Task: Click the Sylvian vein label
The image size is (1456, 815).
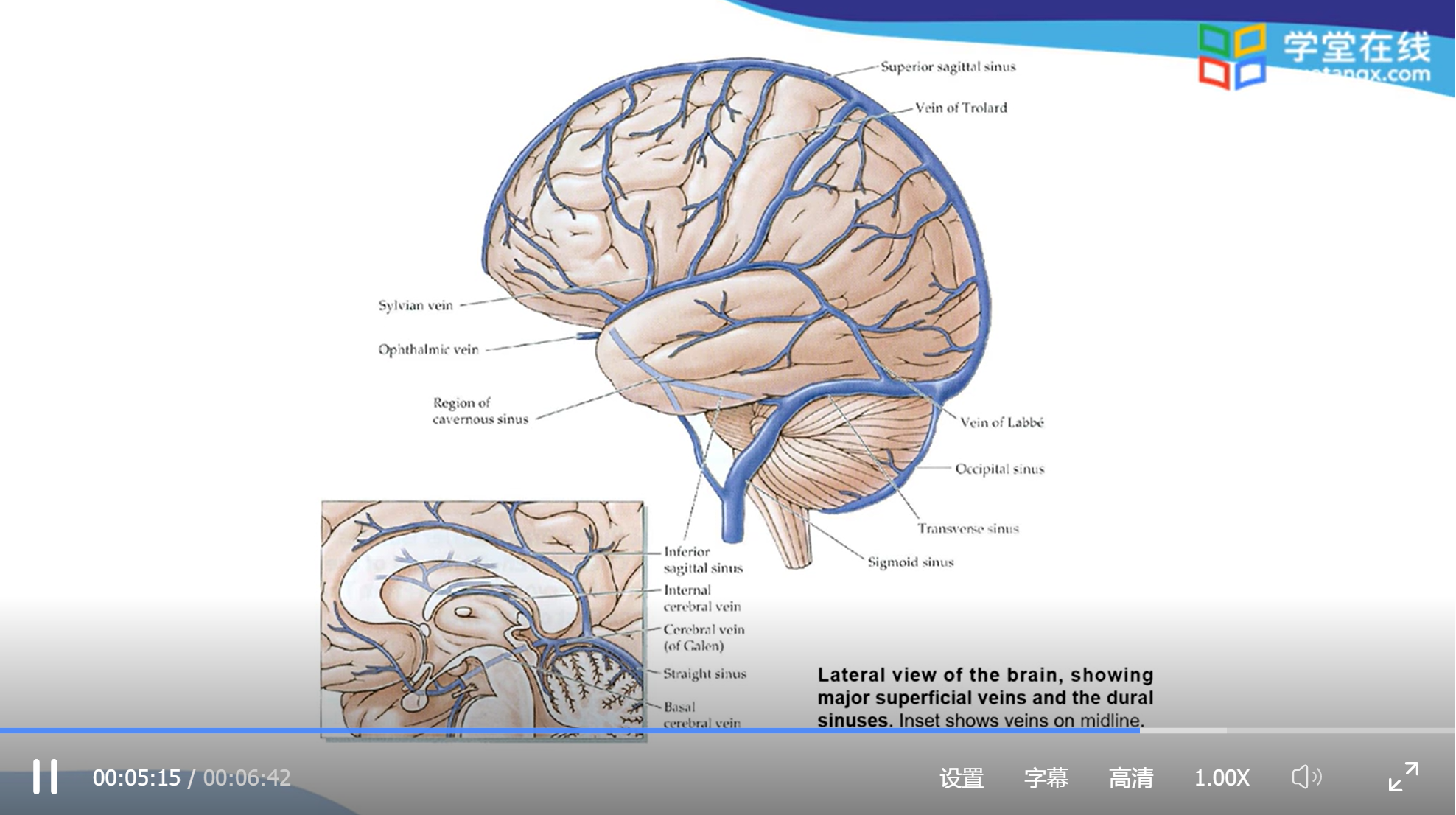Action: [416, 306]
